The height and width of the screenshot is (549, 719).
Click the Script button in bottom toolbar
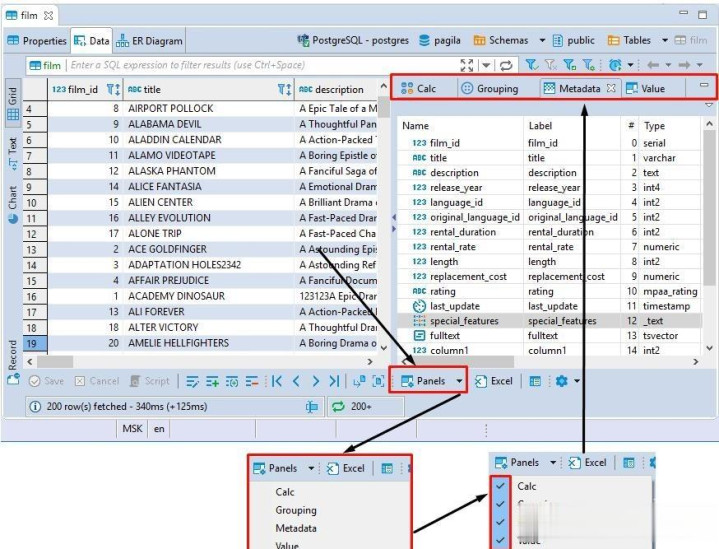point(151,381)
